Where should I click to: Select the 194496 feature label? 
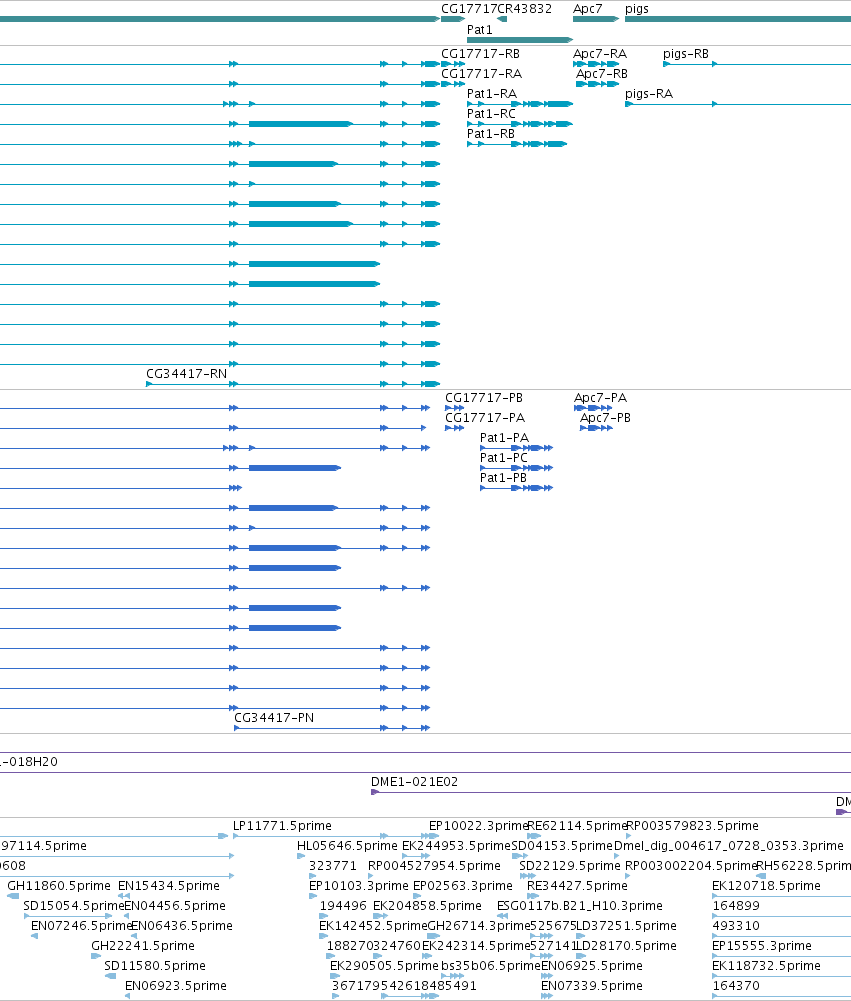(343, 906)
